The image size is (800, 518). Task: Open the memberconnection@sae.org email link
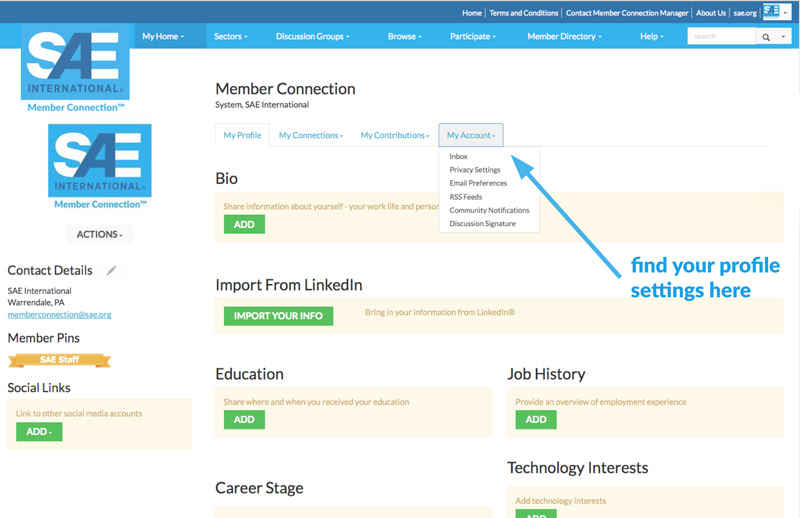(59, 314)
